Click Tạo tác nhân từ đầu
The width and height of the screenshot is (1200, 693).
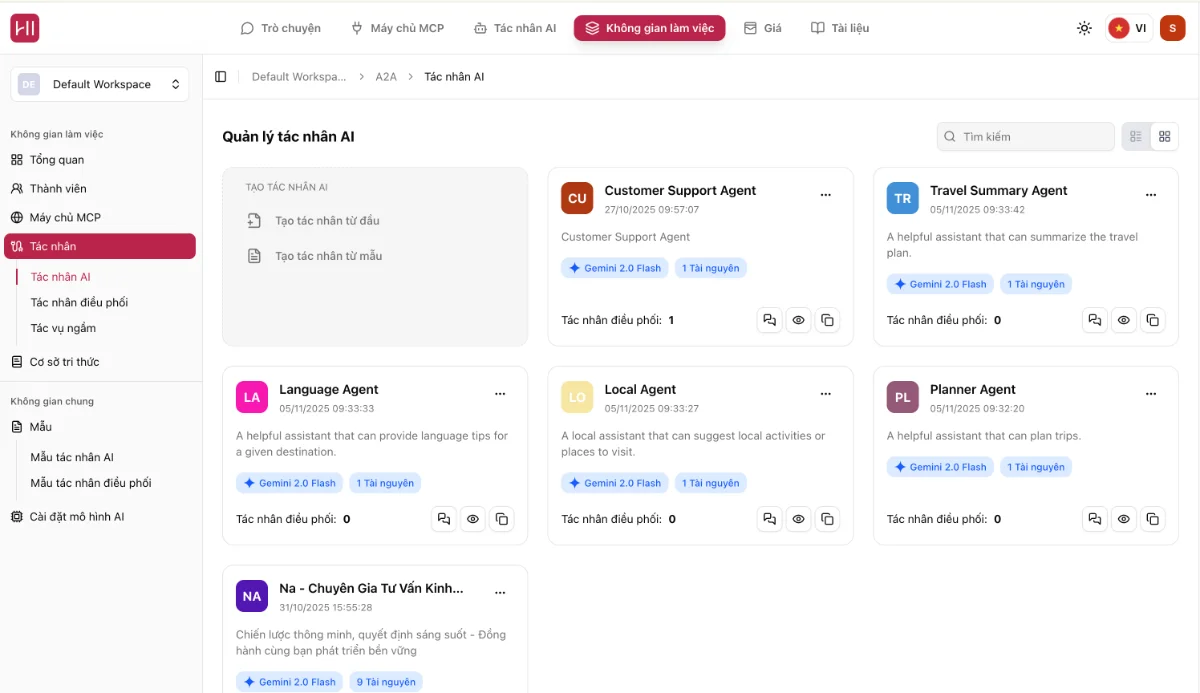point(327,221)
